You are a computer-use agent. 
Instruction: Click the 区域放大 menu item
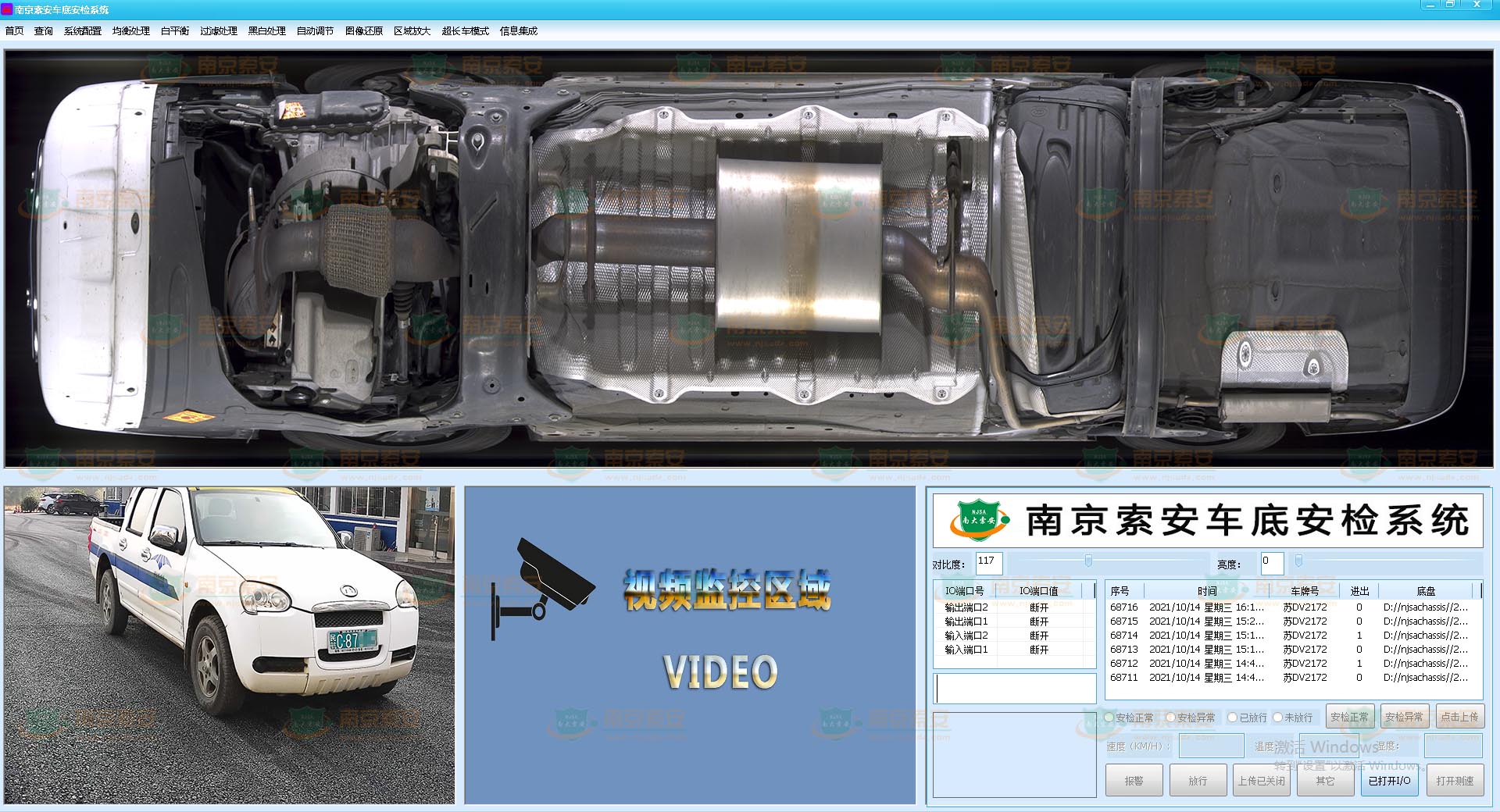pyautogui.click(x=412, y=31)
